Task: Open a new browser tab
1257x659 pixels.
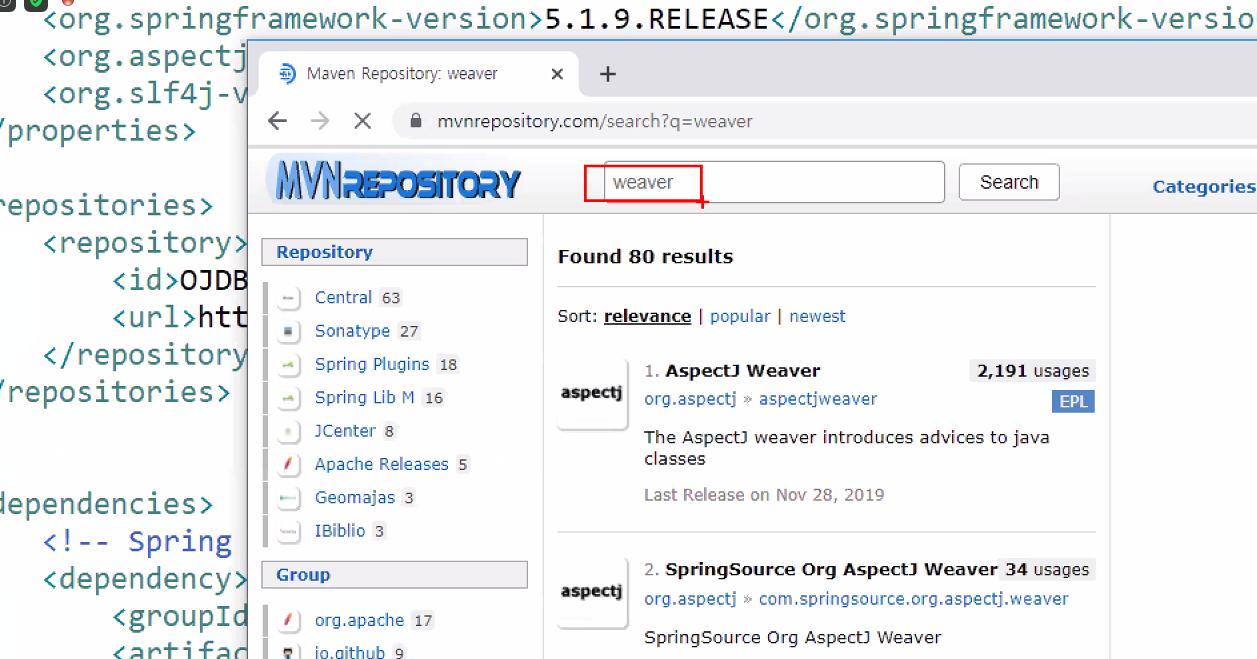Action: [x=607, y=73]
